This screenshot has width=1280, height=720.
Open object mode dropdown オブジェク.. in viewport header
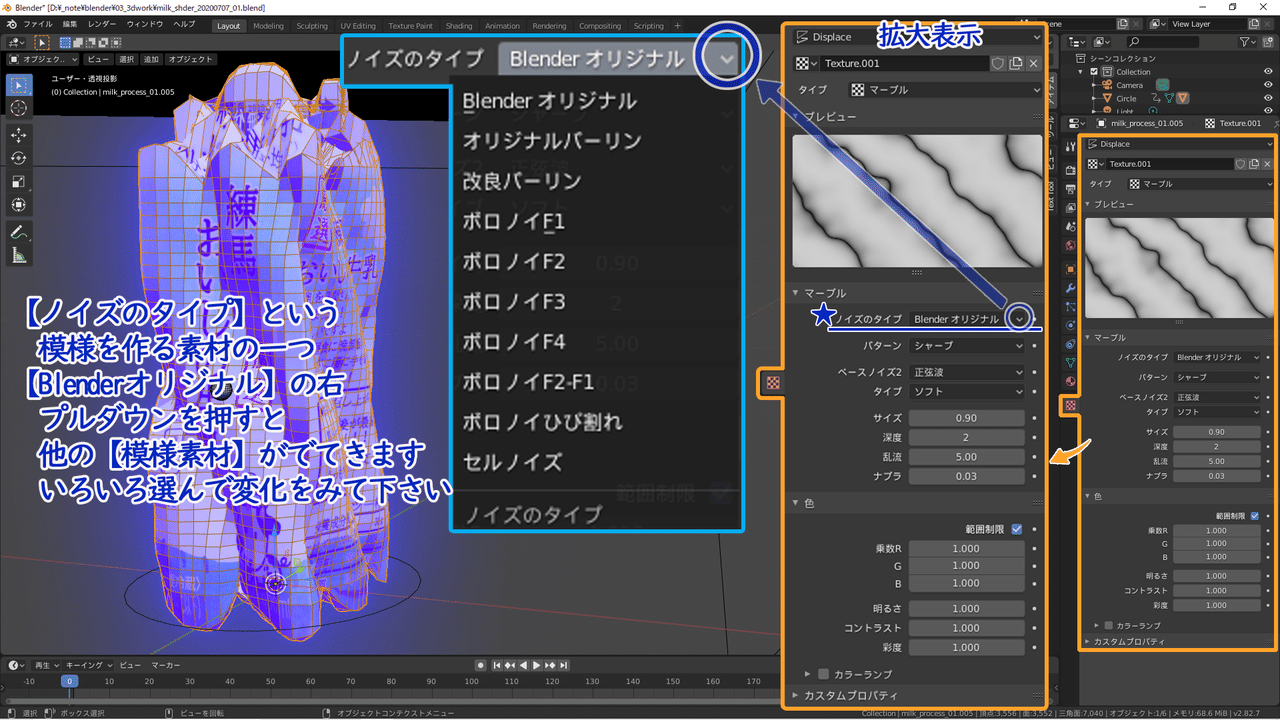pyautogui.click(x=42, y=59)
